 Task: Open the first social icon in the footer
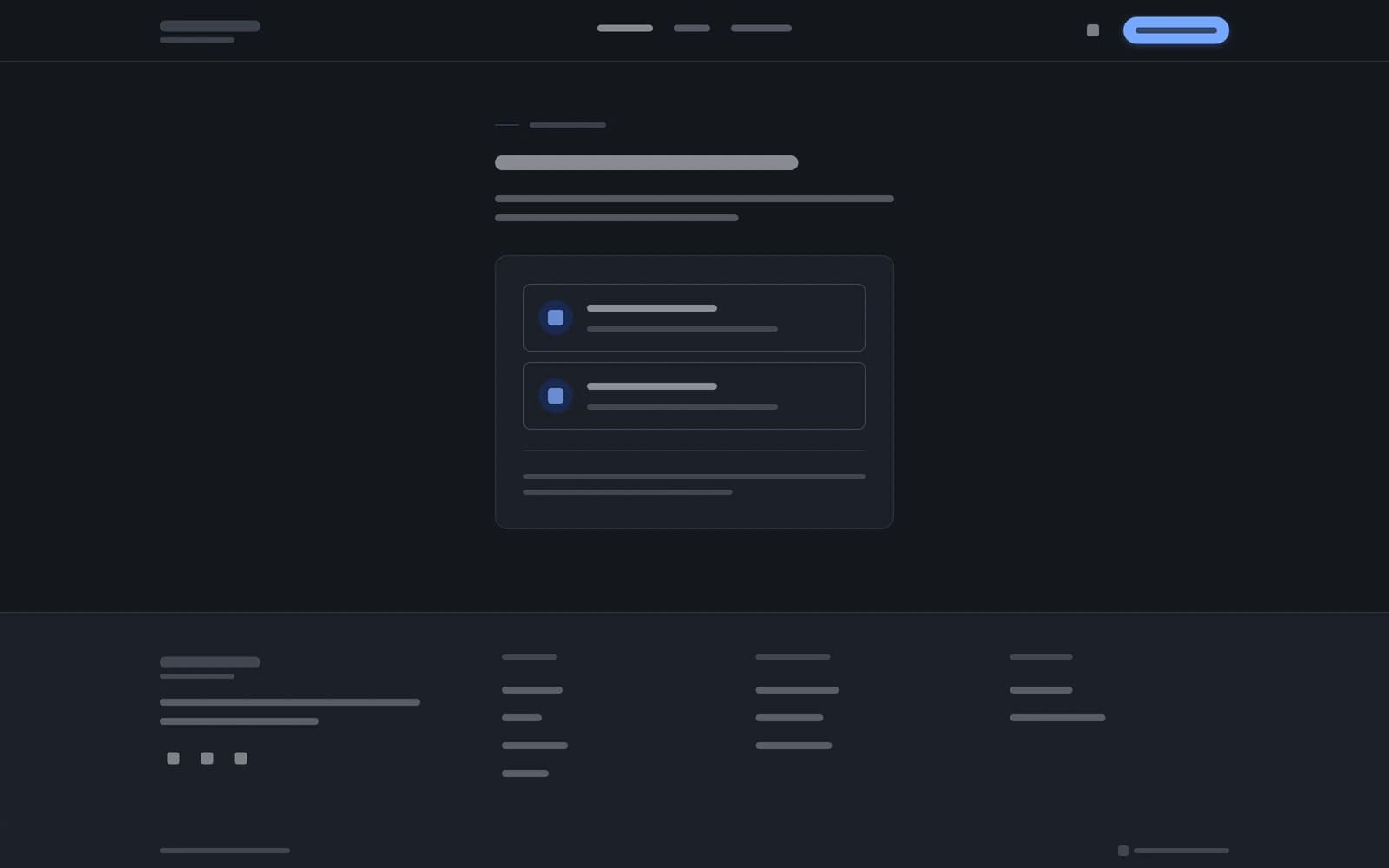pyautogui.click(x=174, y=759)
